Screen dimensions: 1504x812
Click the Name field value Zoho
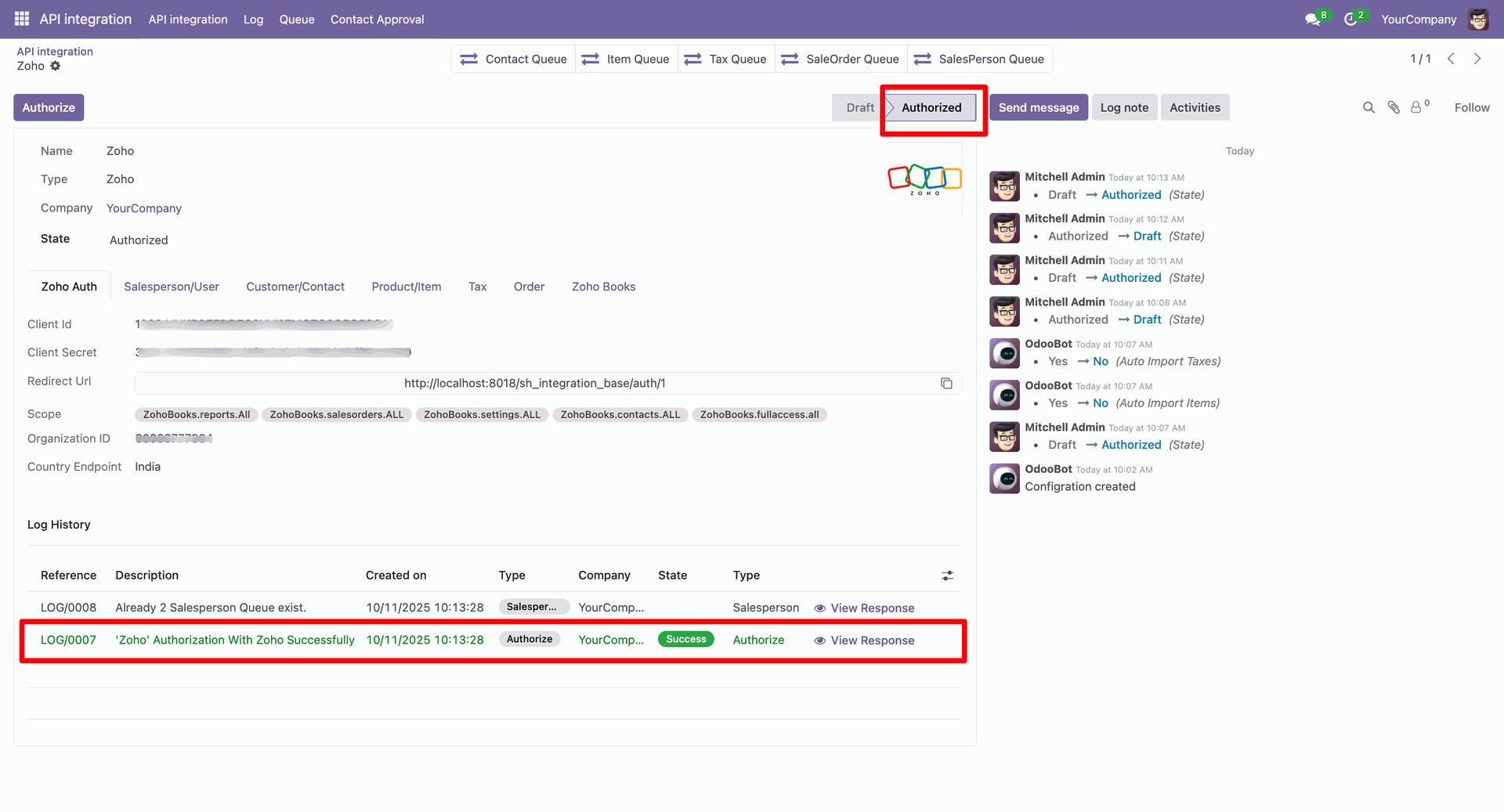click(x=120, y=151)
